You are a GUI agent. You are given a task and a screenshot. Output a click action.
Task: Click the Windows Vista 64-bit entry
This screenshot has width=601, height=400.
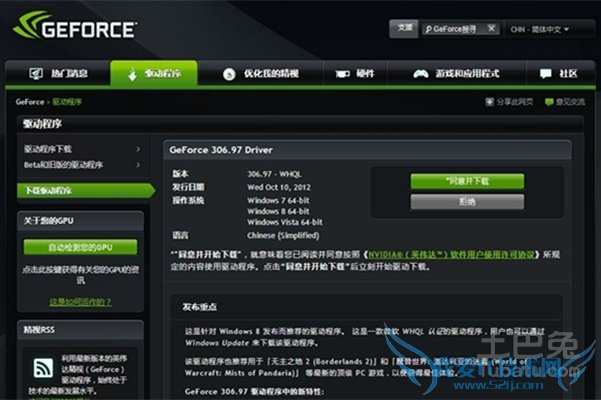pos(285,222)
